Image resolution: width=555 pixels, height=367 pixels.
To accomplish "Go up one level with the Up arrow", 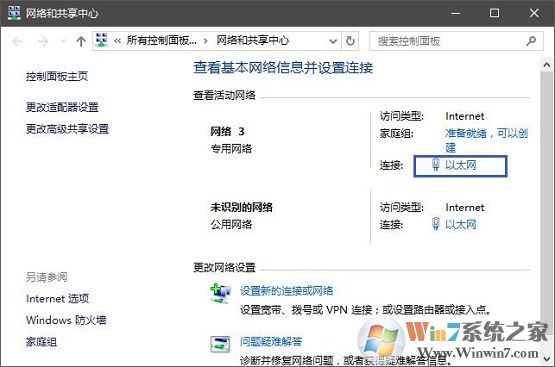I will 81,41.
